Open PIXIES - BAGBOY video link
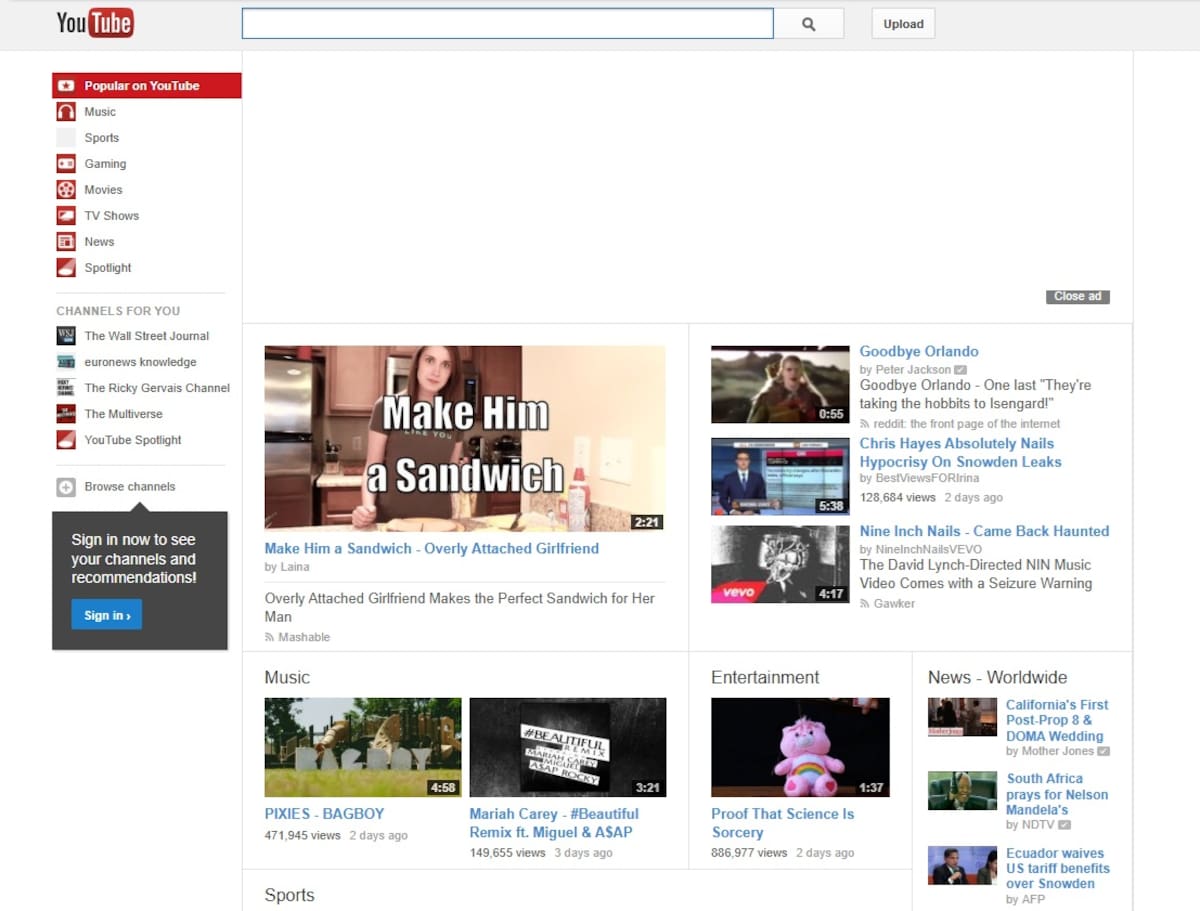This screenshot has width=1200, height=911. (x=324, y=814)
